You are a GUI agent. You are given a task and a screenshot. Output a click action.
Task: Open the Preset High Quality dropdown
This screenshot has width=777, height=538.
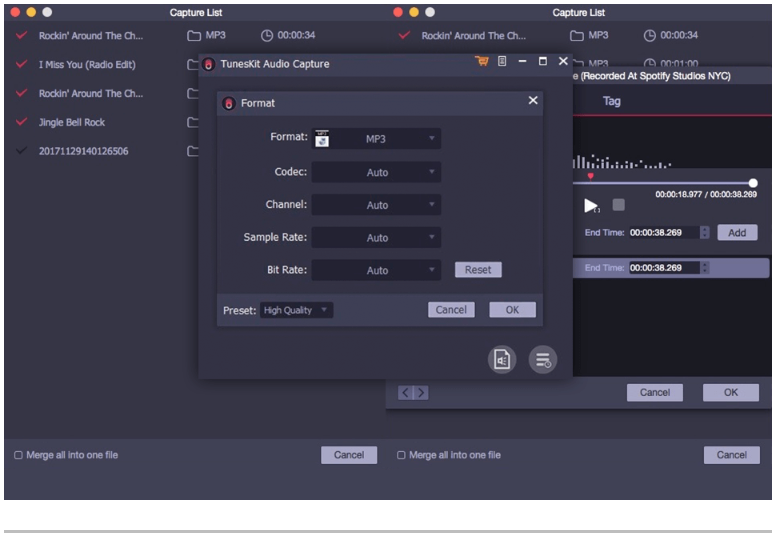coord(296,310)
